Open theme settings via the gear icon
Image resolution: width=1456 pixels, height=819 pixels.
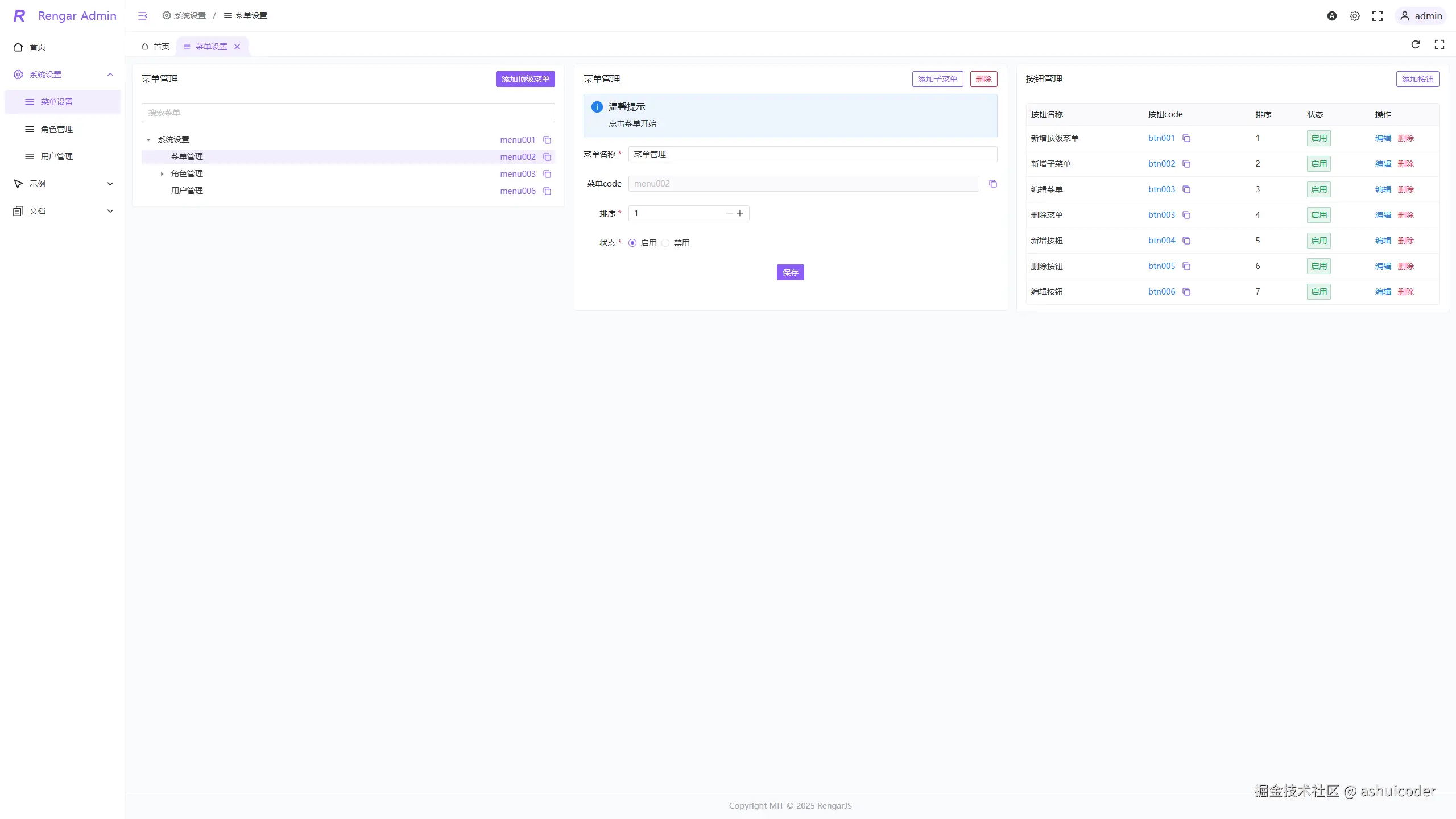1355,16
